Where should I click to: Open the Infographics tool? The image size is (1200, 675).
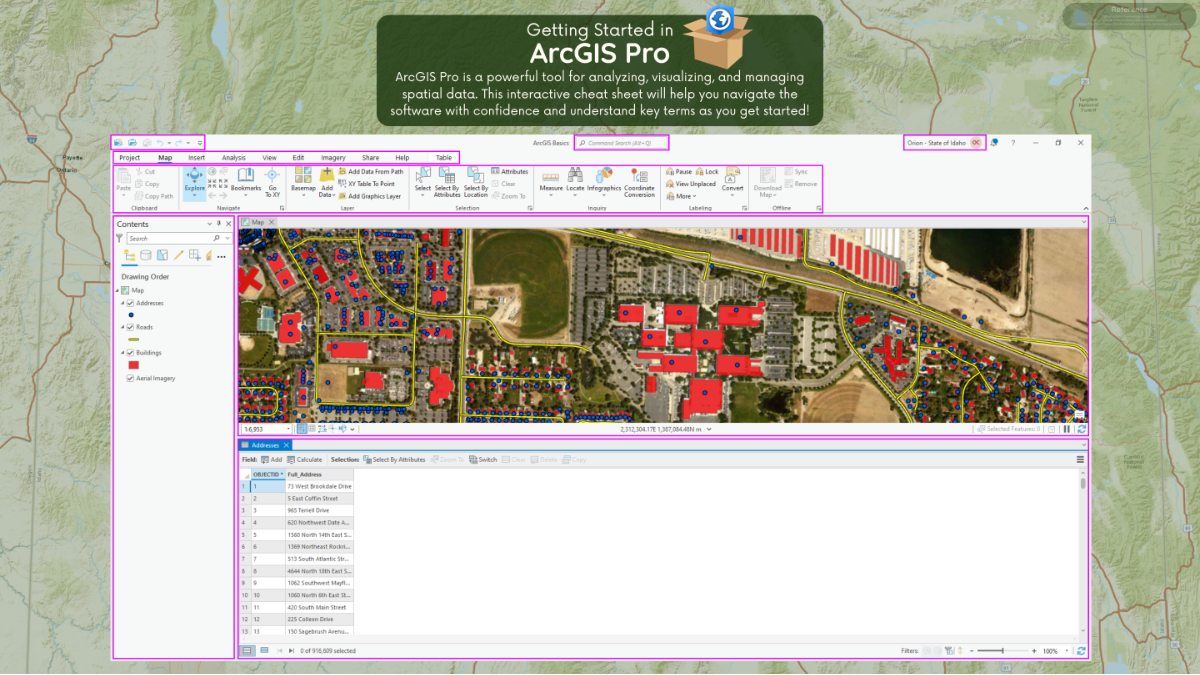[604, 176]
